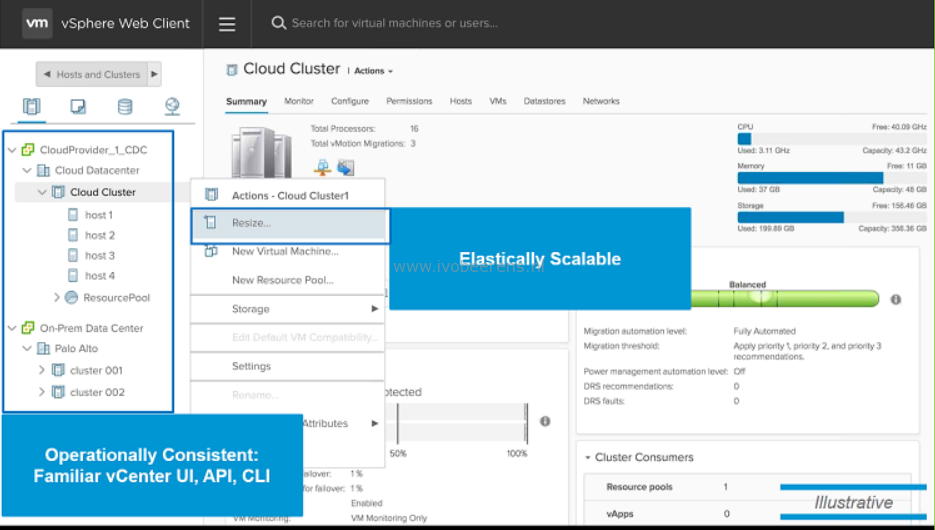The width and height of the screenshot is (935, 530).
Task: Click the forward arrow beside Hosts and Clusters
Action: click(x=154, y=75)
